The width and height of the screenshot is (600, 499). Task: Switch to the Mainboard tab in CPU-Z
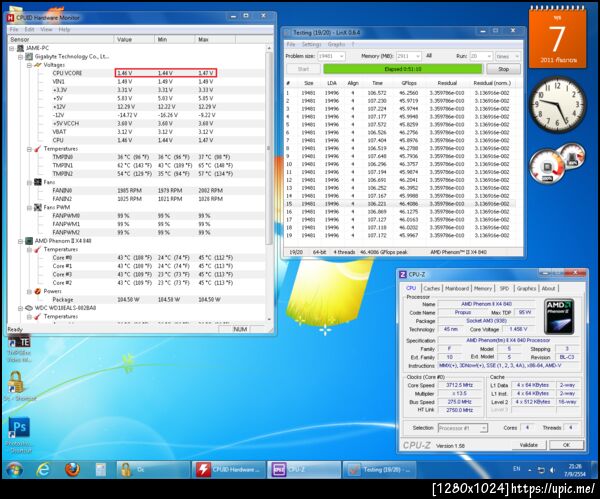tap(457, 288)
